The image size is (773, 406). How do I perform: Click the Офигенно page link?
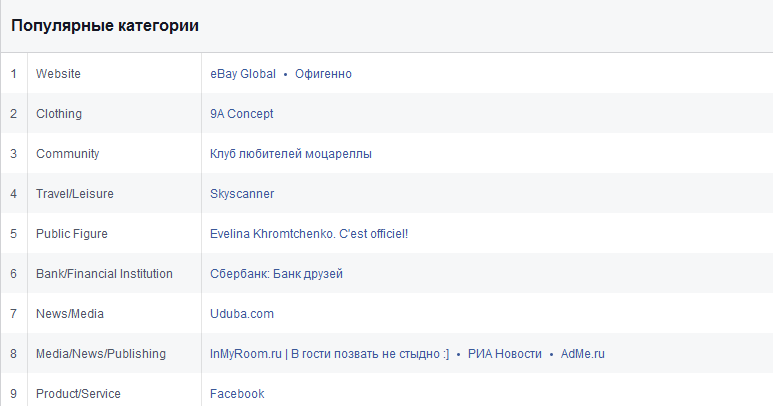(323, 74)
